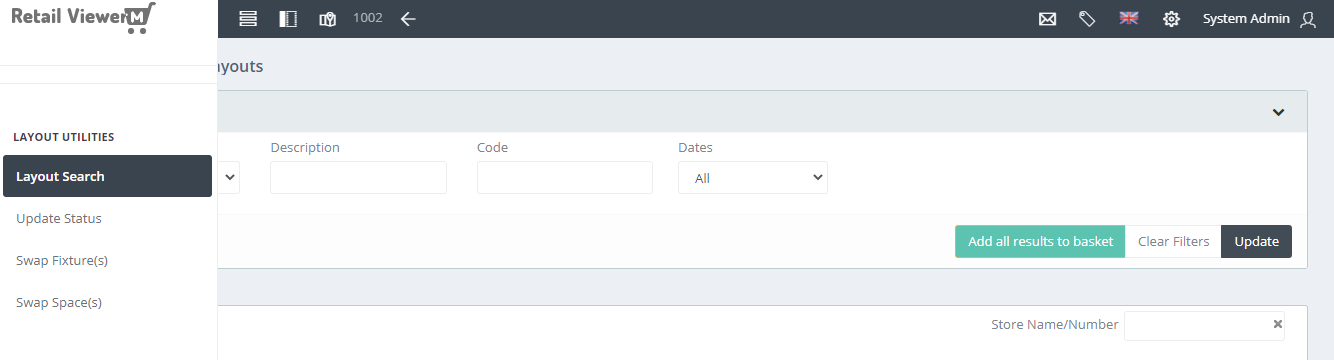The image size is (1334, 360).
Task: Open the partially hidden dropdown beside Description
Action: (x=229, y=178)
